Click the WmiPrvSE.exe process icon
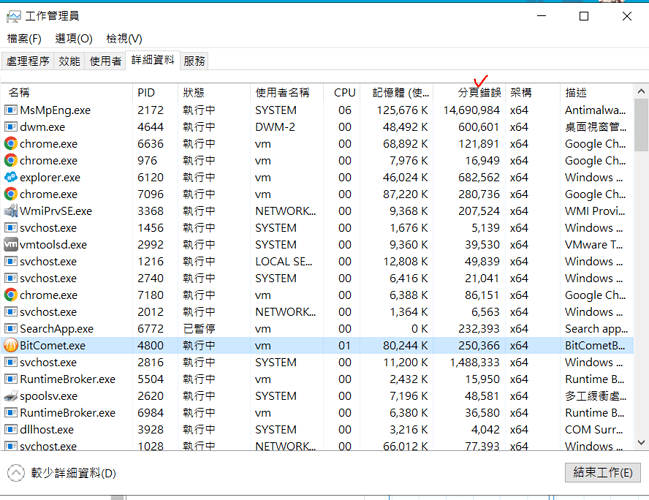The height and width of the screenshot is (500, 649). pos(11,211)
